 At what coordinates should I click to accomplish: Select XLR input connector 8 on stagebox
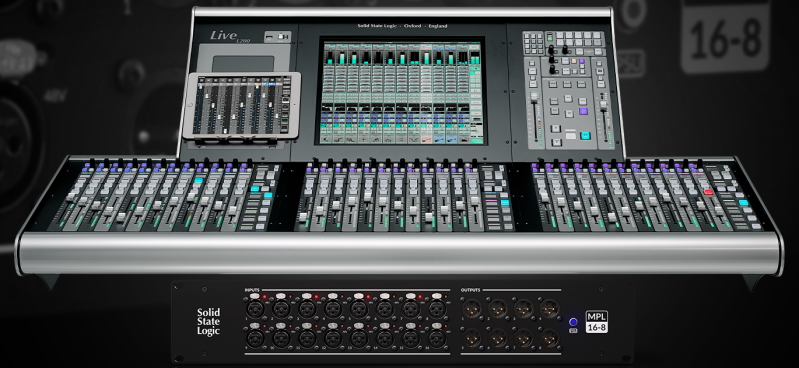tap(437, 309)
